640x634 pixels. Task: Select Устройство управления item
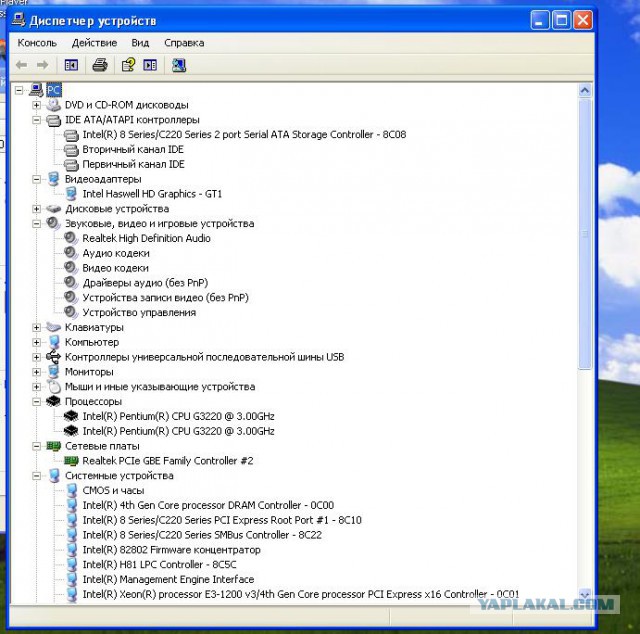tap(139, 312)
